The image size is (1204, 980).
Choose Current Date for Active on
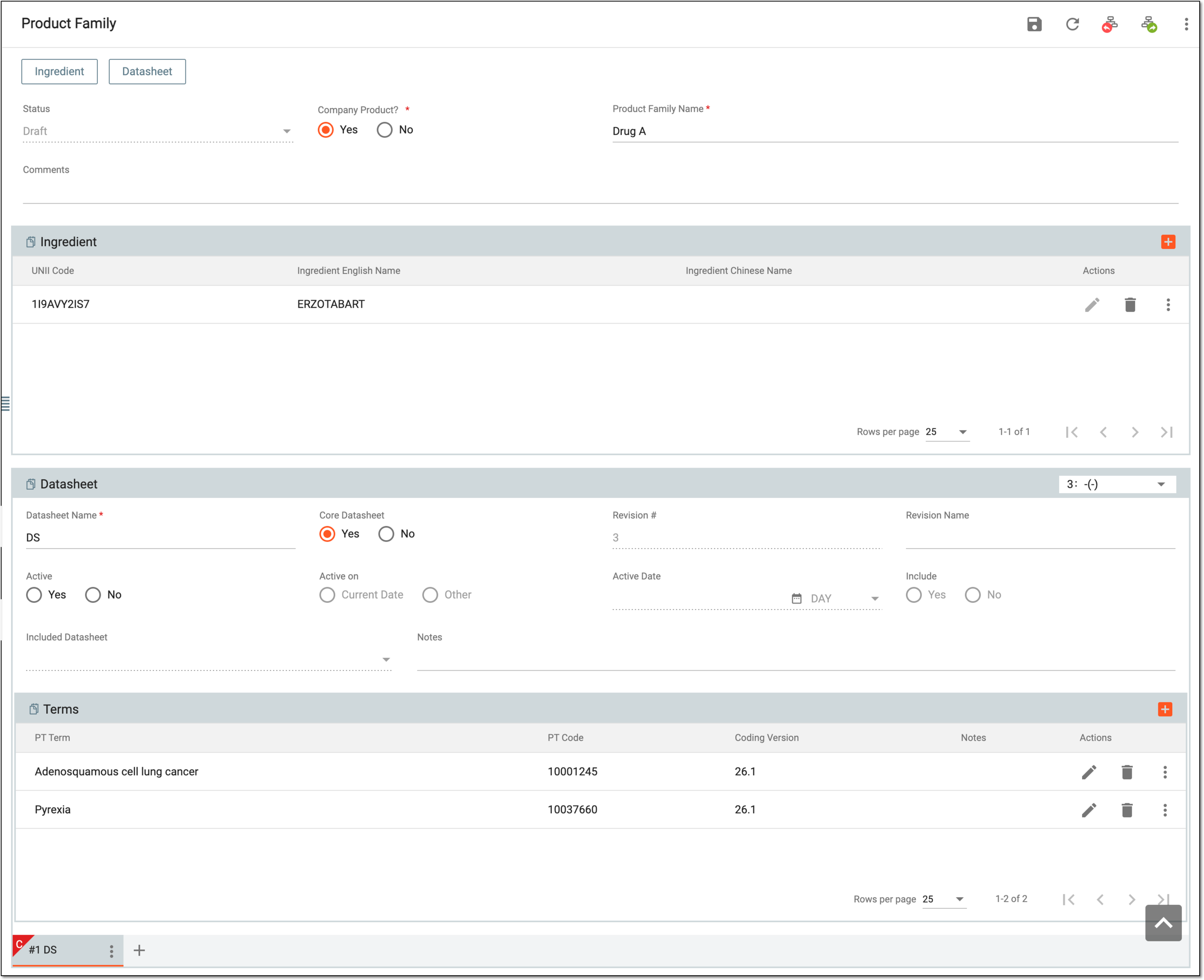coord(327,595)
